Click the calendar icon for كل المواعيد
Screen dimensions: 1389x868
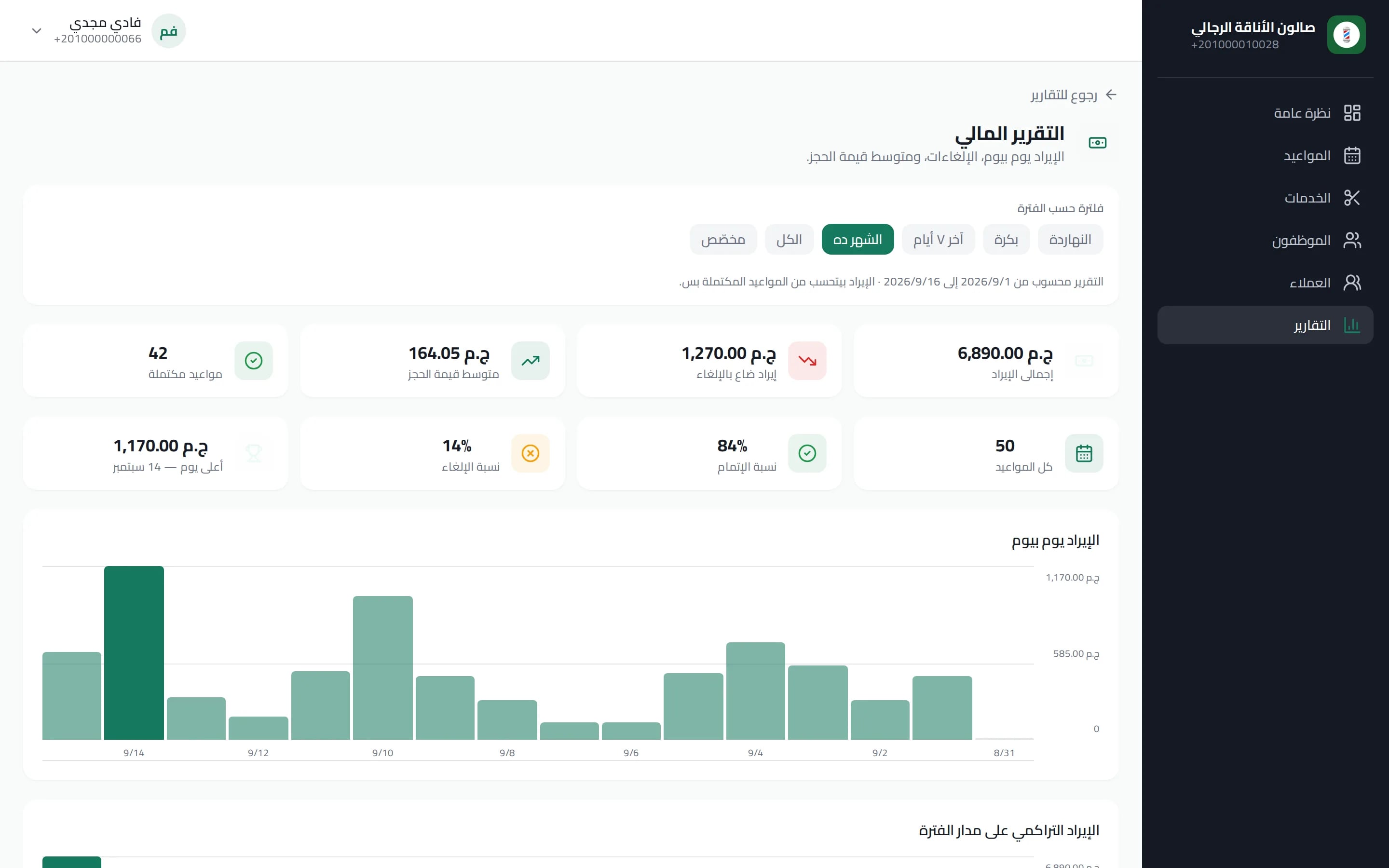pos(1084,453)
